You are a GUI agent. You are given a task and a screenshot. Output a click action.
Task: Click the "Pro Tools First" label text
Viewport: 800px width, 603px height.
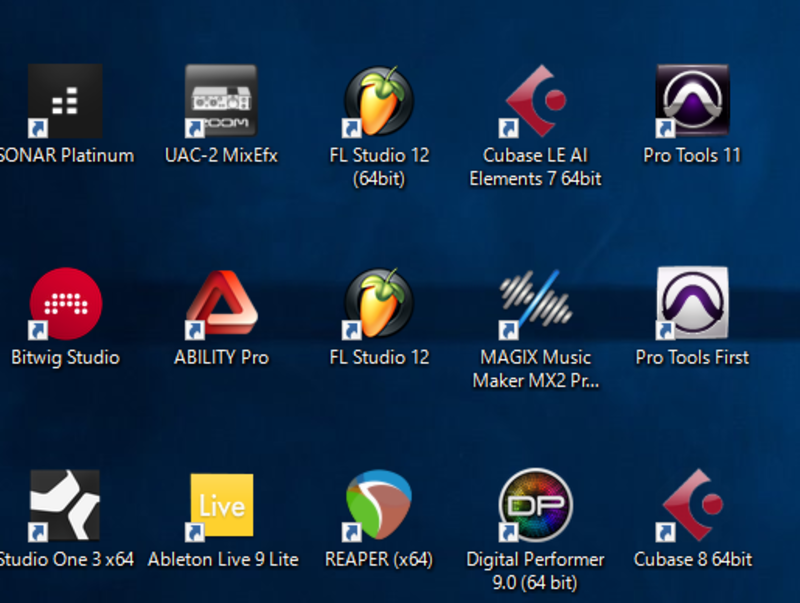[692, 357]
